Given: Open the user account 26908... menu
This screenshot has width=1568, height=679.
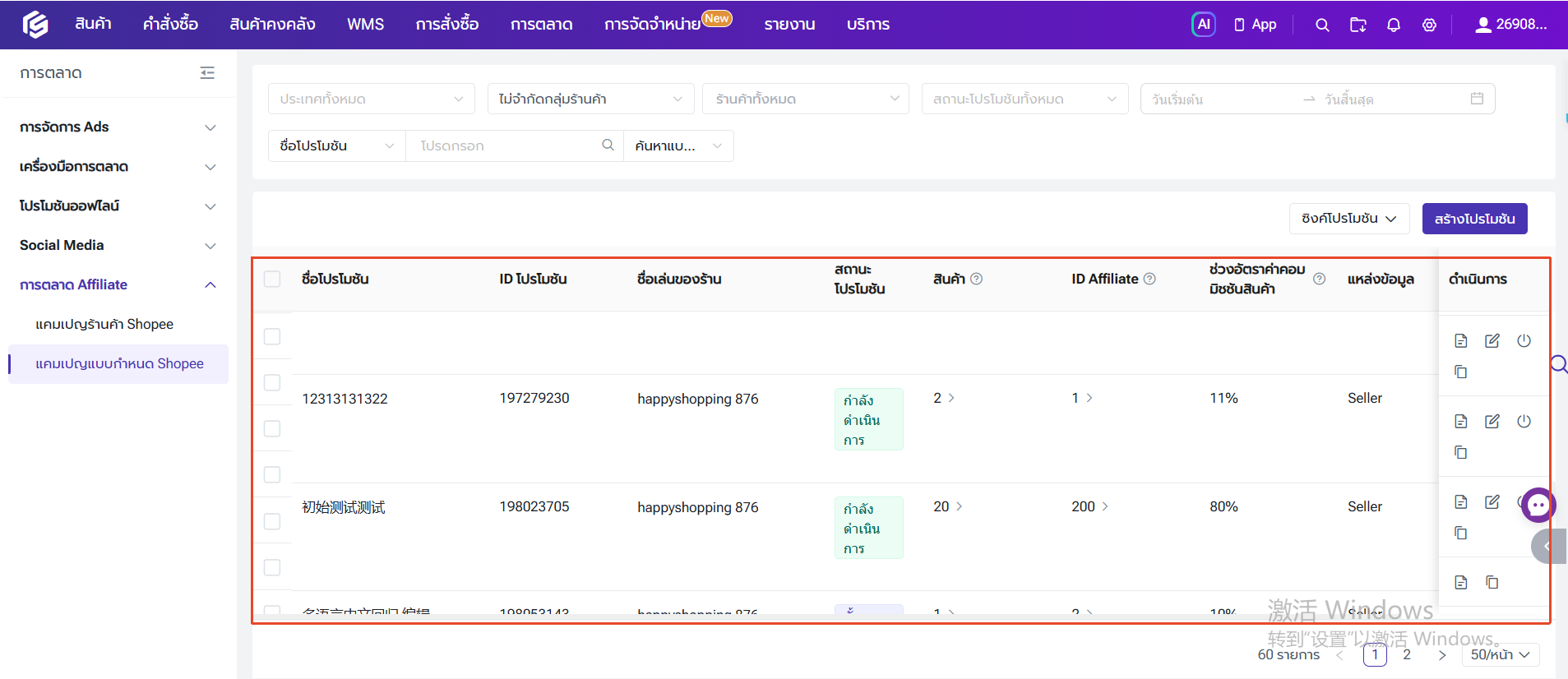Looking at the screenshot, I should (1511, 25).
